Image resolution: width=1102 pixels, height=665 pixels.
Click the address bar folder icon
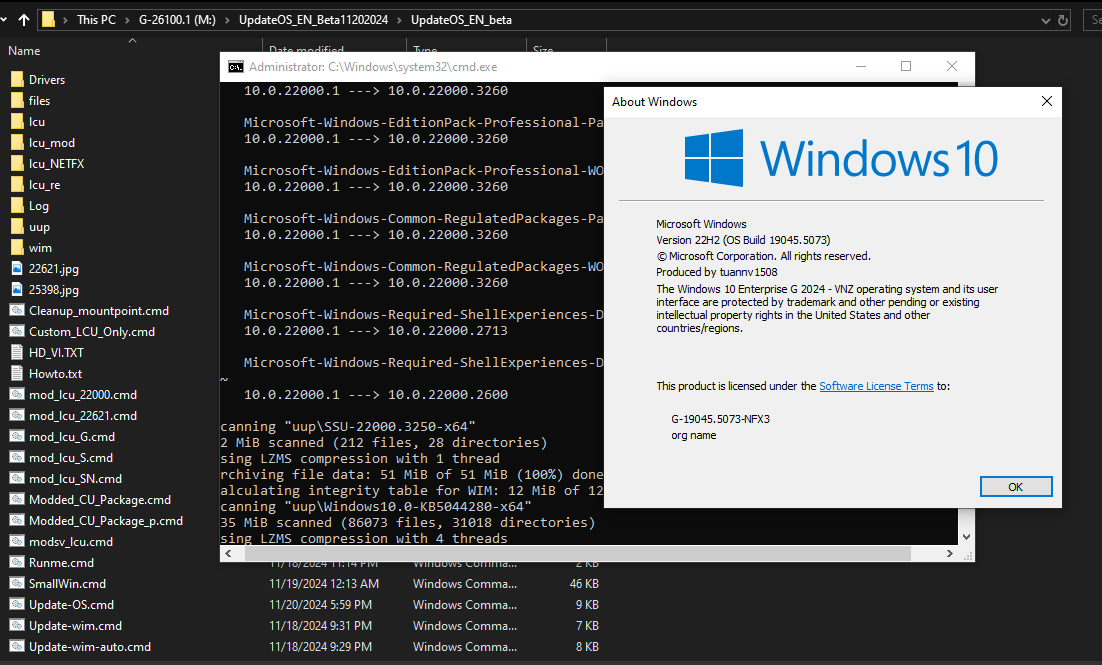[48, 20]
